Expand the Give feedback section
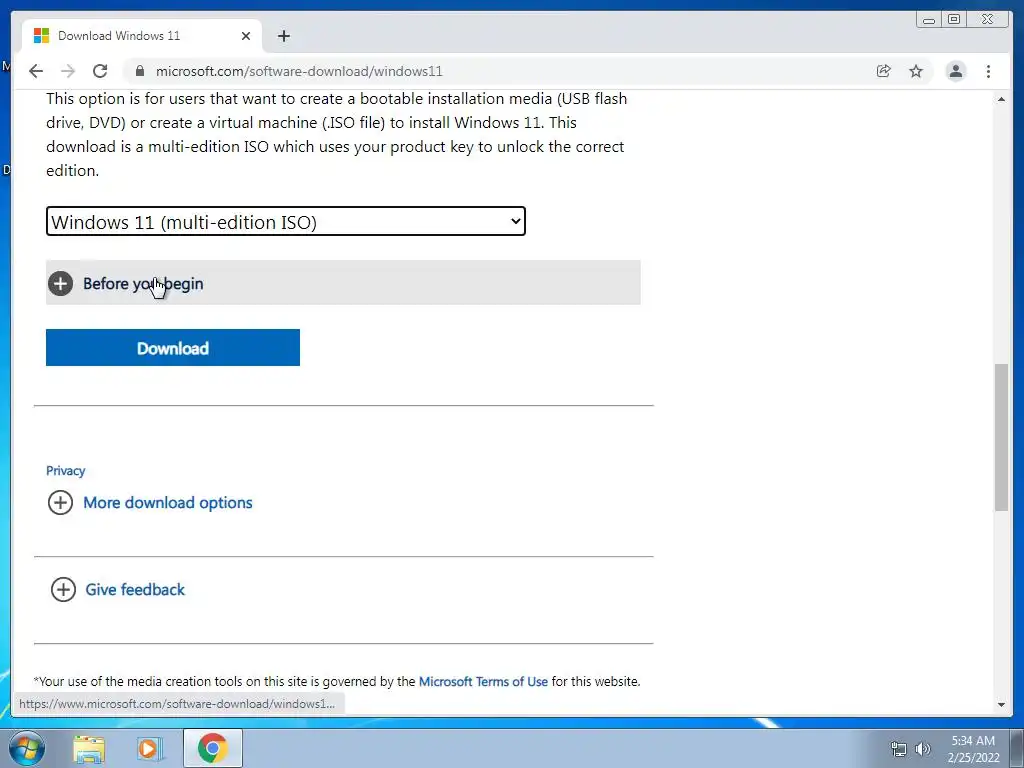 pos(118,589)
